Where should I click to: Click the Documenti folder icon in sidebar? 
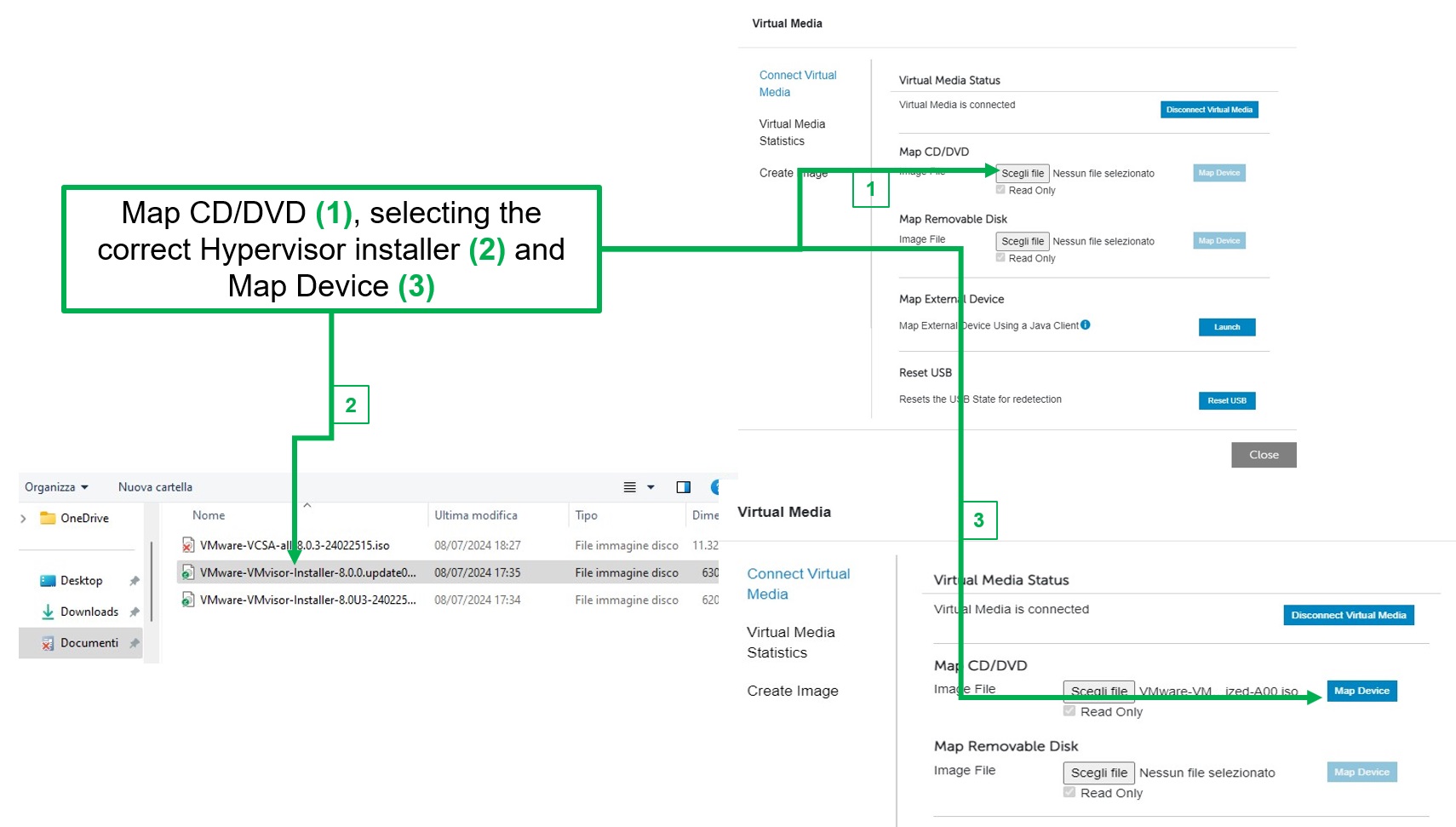48,643
